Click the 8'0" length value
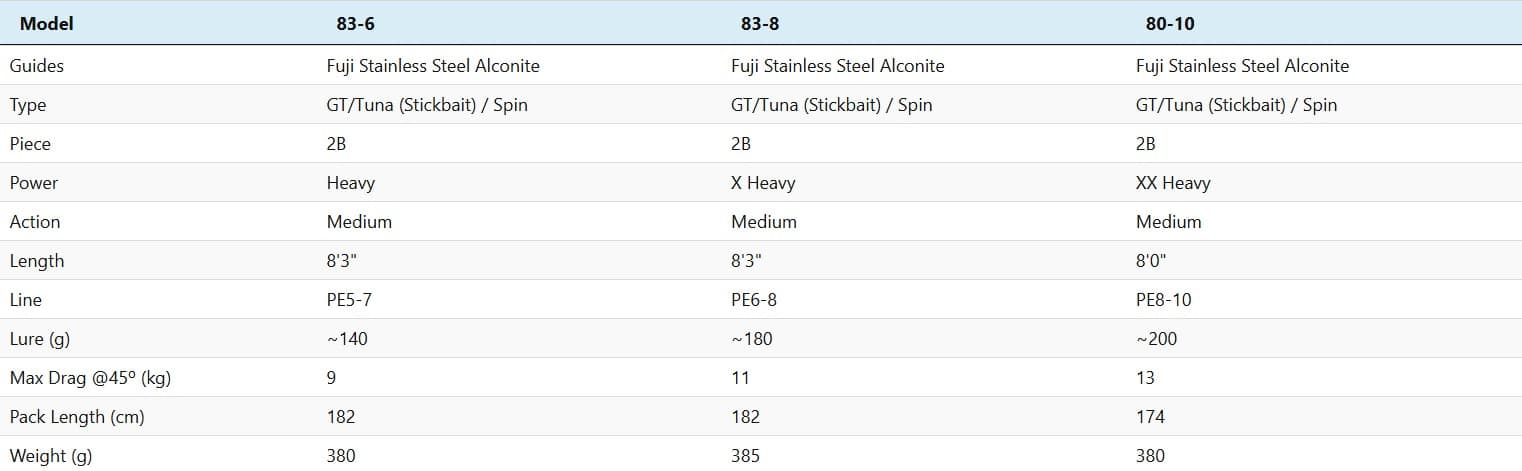Image resolution: width=1522 pixels, height=471 pixels. click(x=1150, y=261)
